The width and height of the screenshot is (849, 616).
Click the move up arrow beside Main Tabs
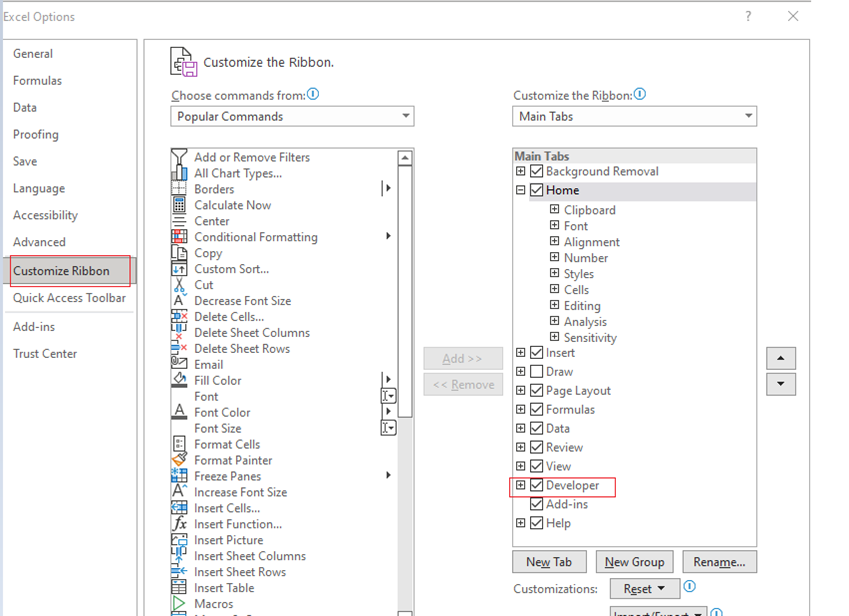coord(781,358)
